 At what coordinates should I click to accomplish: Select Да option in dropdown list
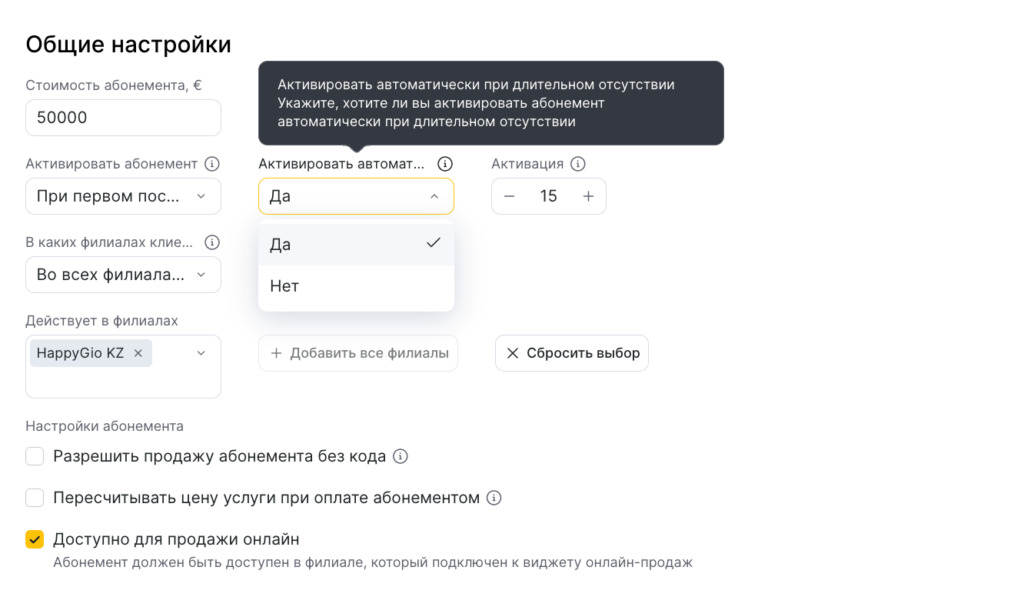355,244
